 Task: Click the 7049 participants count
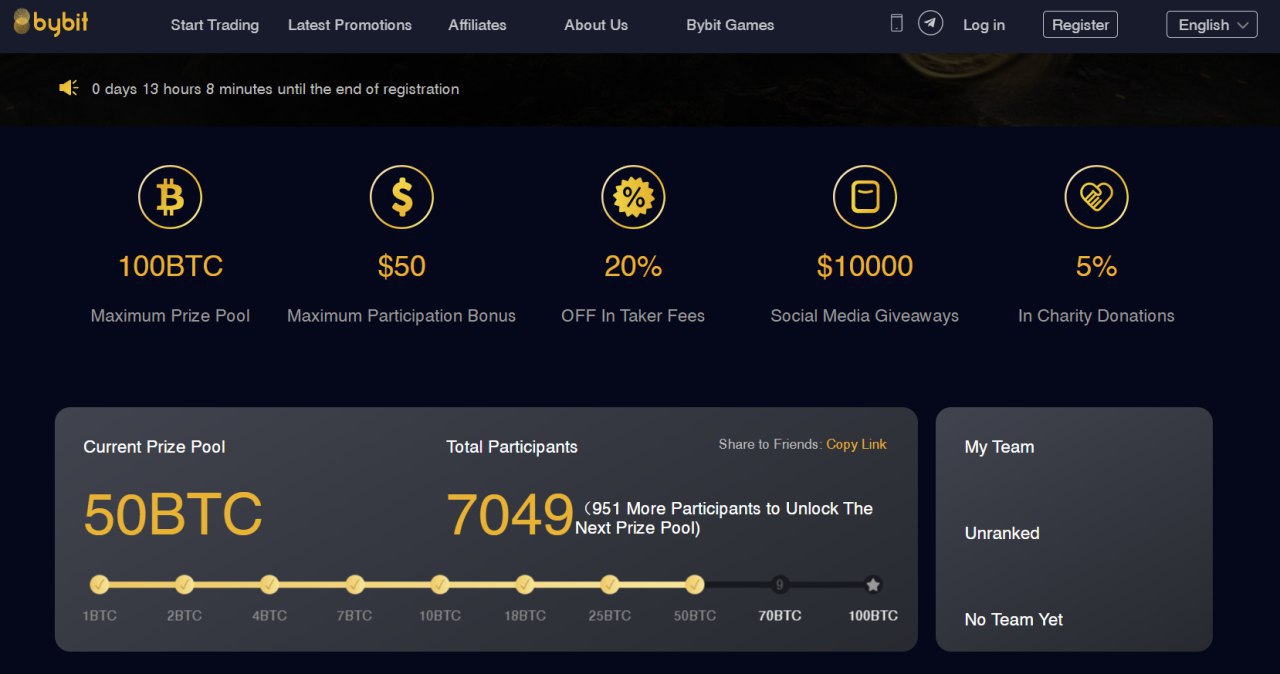point(510,515)
